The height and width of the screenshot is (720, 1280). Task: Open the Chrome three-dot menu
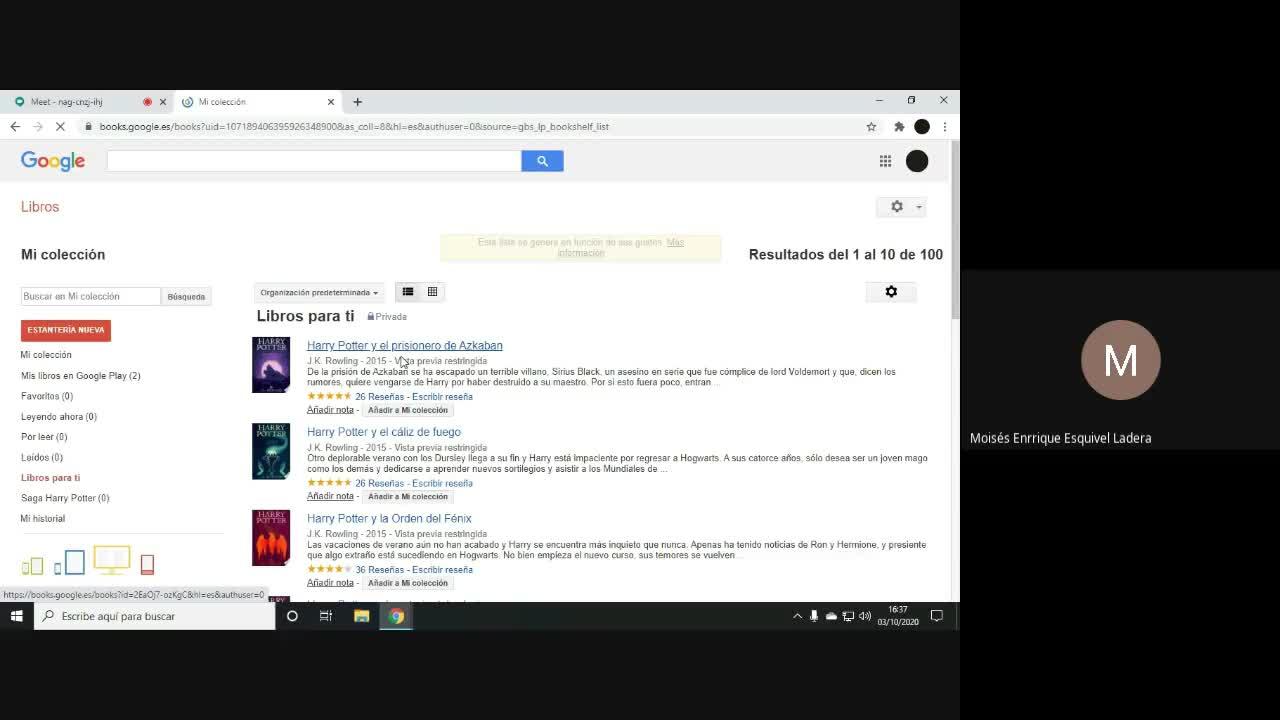(945, 127)
